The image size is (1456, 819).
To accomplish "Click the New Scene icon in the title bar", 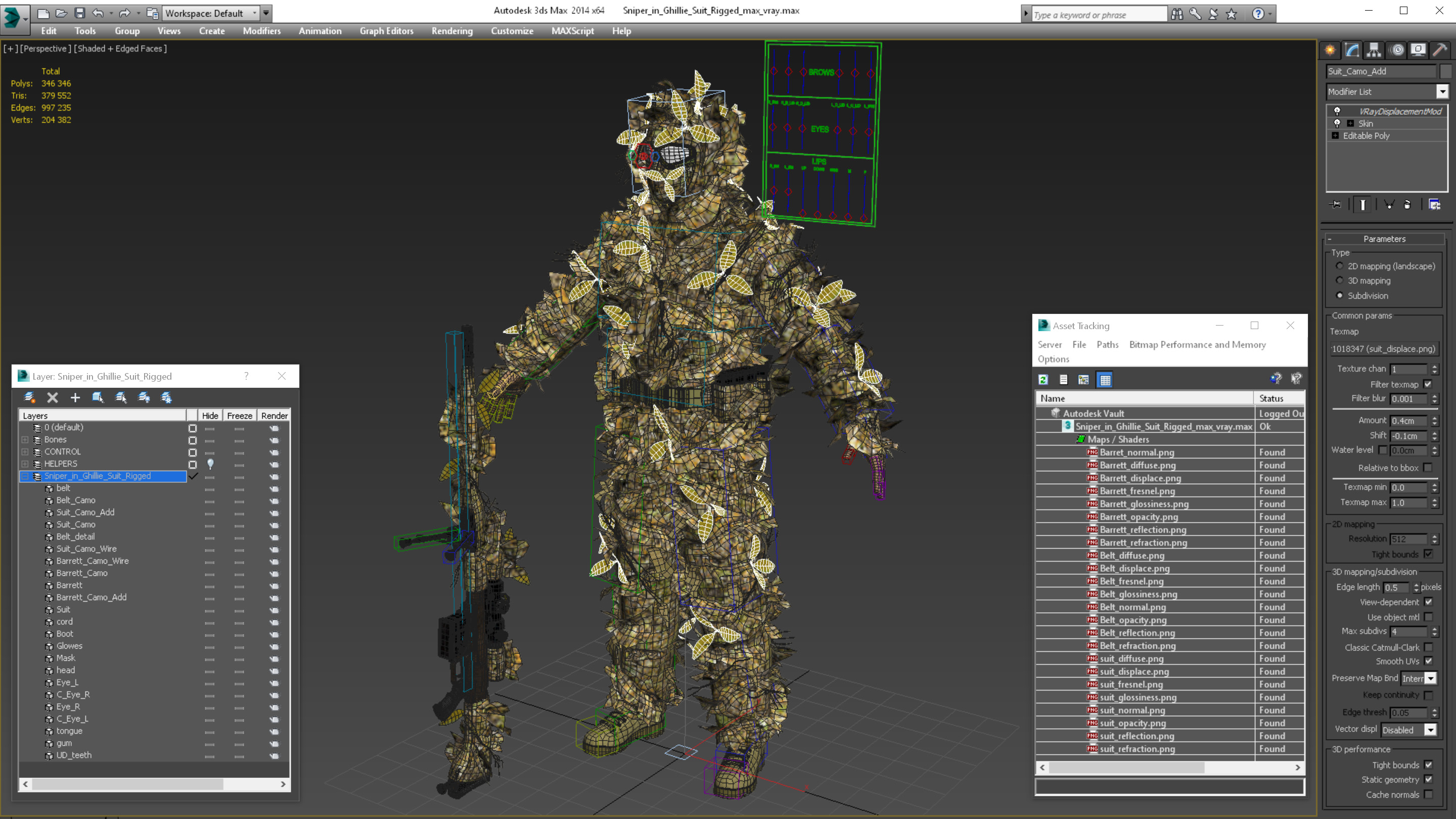I will click(x=43, y=13).
